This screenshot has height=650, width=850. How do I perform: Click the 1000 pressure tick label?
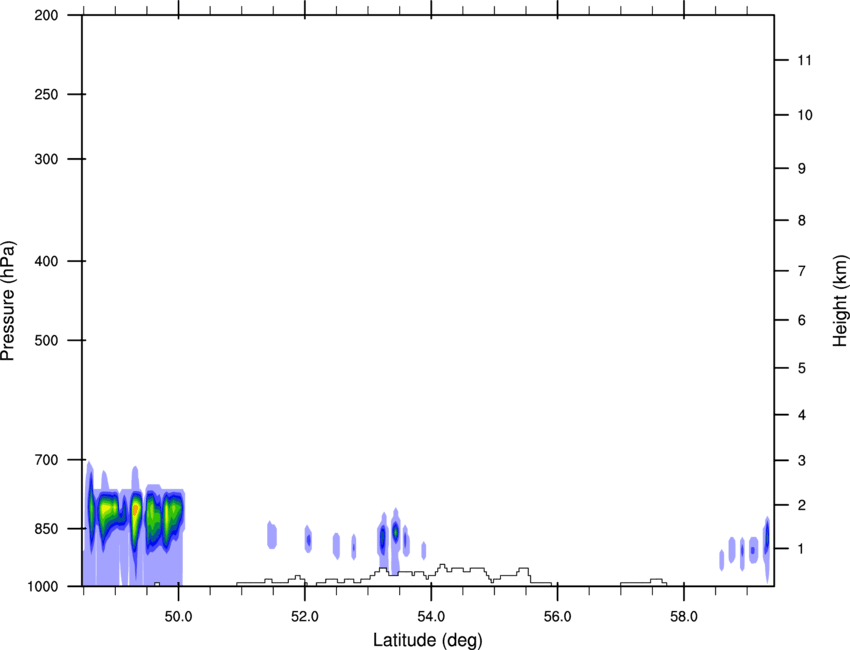click(43, 586)
